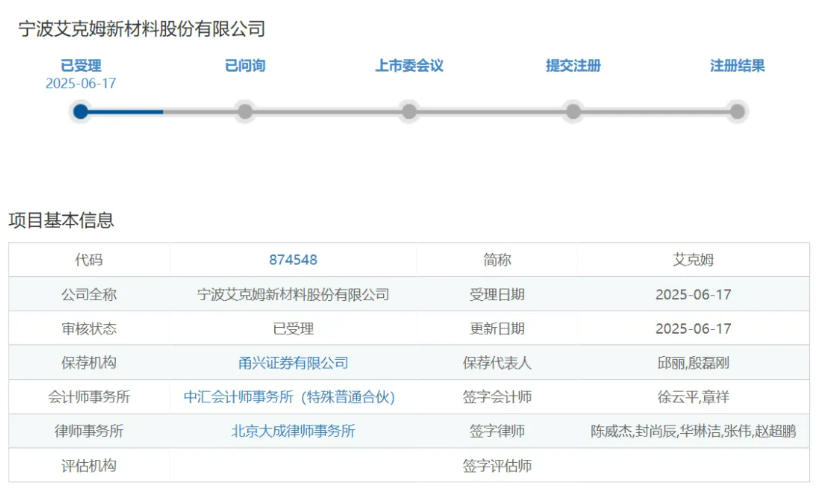Click the 提交注册 stage label
This screenshot has height=490, width=817.
573,66
